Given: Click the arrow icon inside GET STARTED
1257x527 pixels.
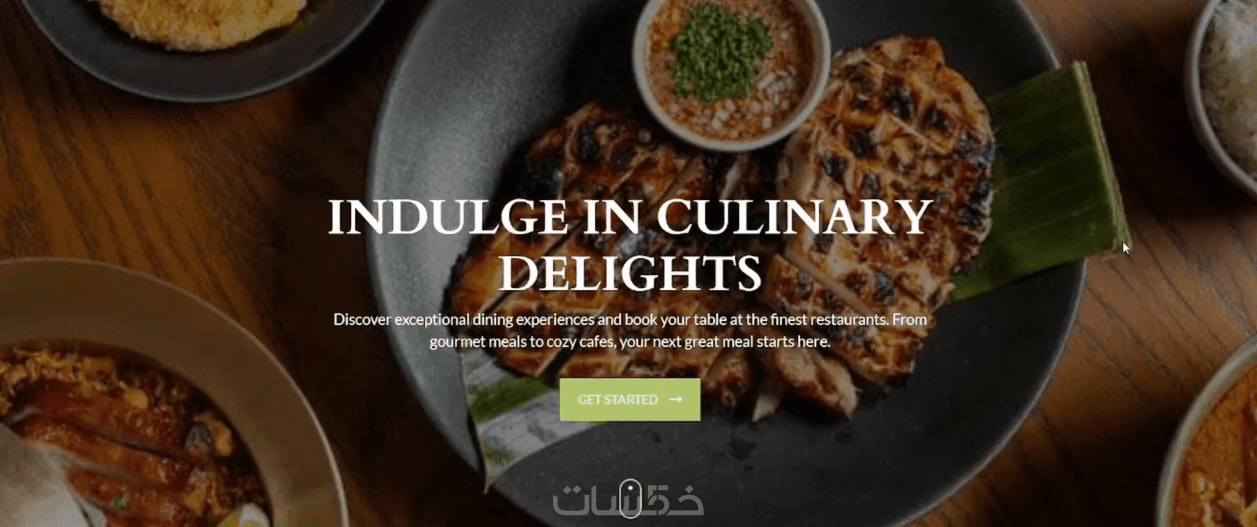Looking at the screenshot, I should 676,399.
